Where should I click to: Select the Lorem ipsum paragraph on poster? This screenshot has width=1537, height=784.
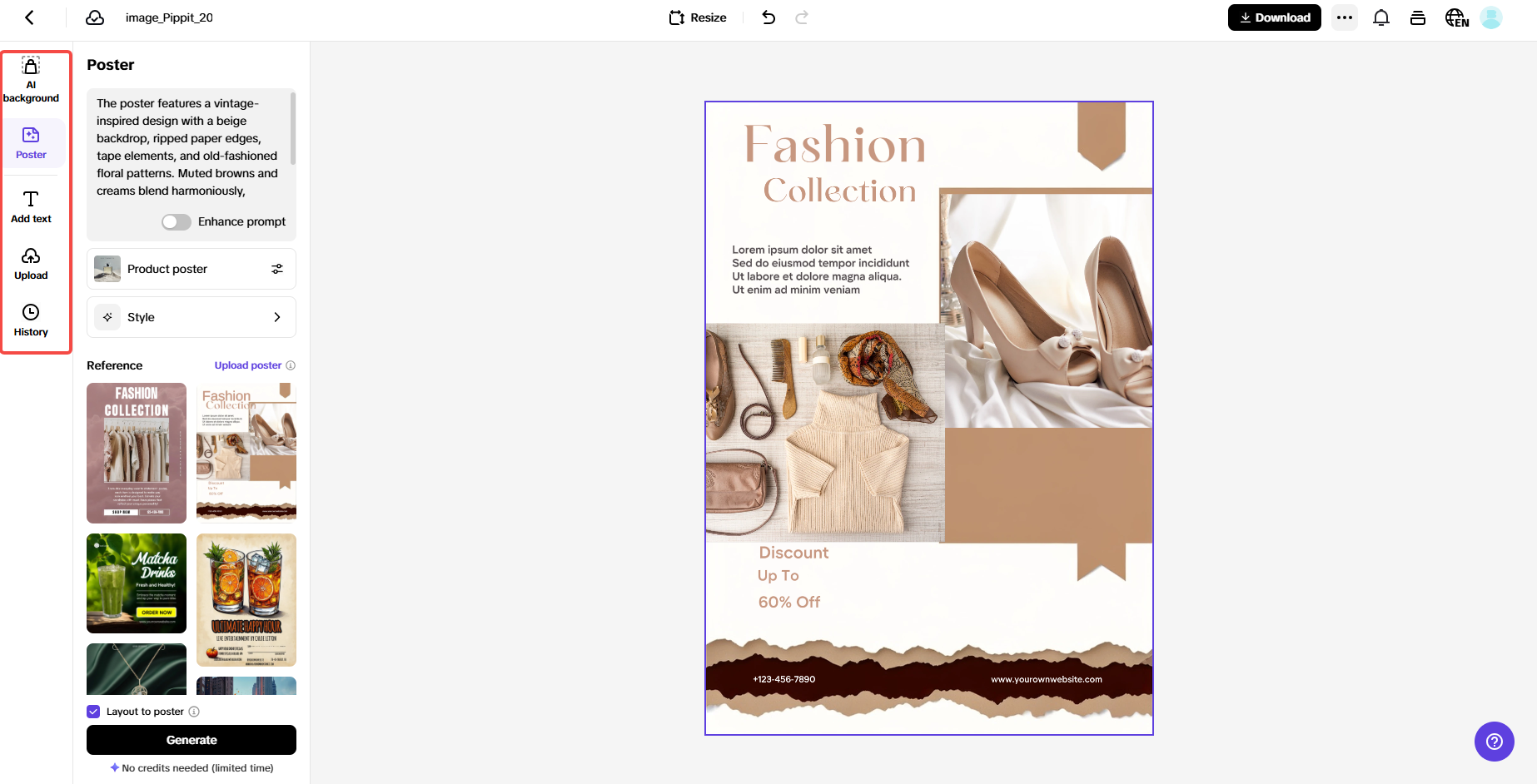click(x=820, y=270)
